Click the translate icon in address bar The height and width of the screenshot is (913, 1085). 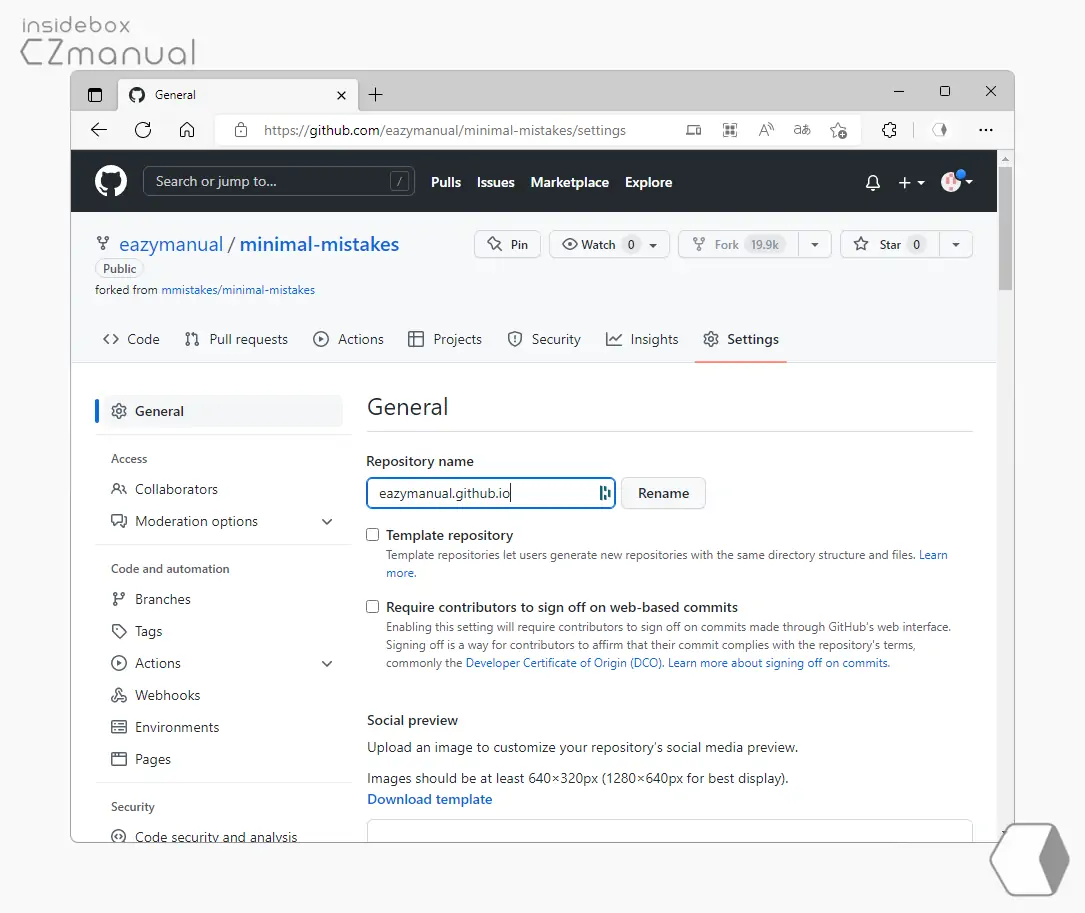click(x=802, y=130)
